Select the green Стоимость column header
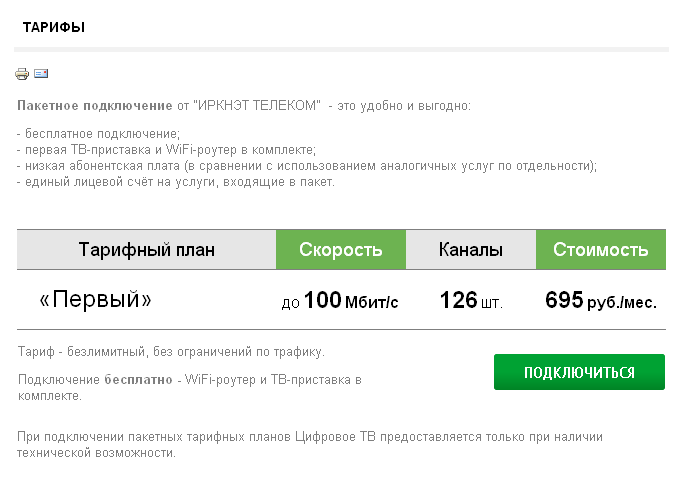The image size is (692, 491). [x=601, y=250]
